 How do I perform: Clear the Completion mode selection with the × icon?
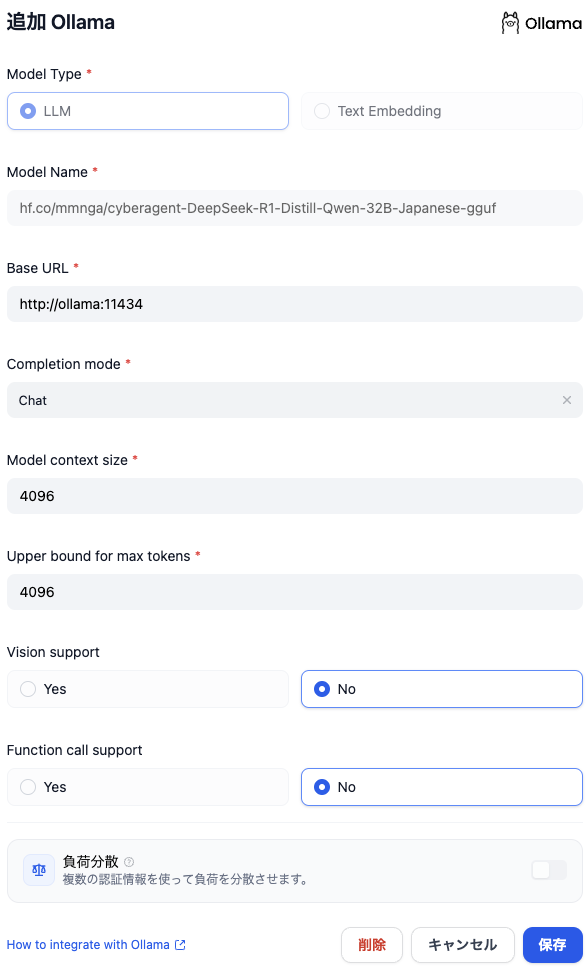(567, 399)
